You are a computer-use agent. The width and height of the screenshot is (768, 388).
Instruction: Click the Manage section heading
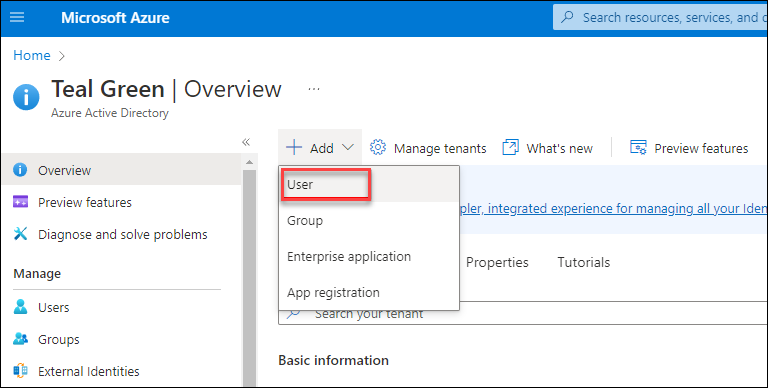(x=37, y=273)
